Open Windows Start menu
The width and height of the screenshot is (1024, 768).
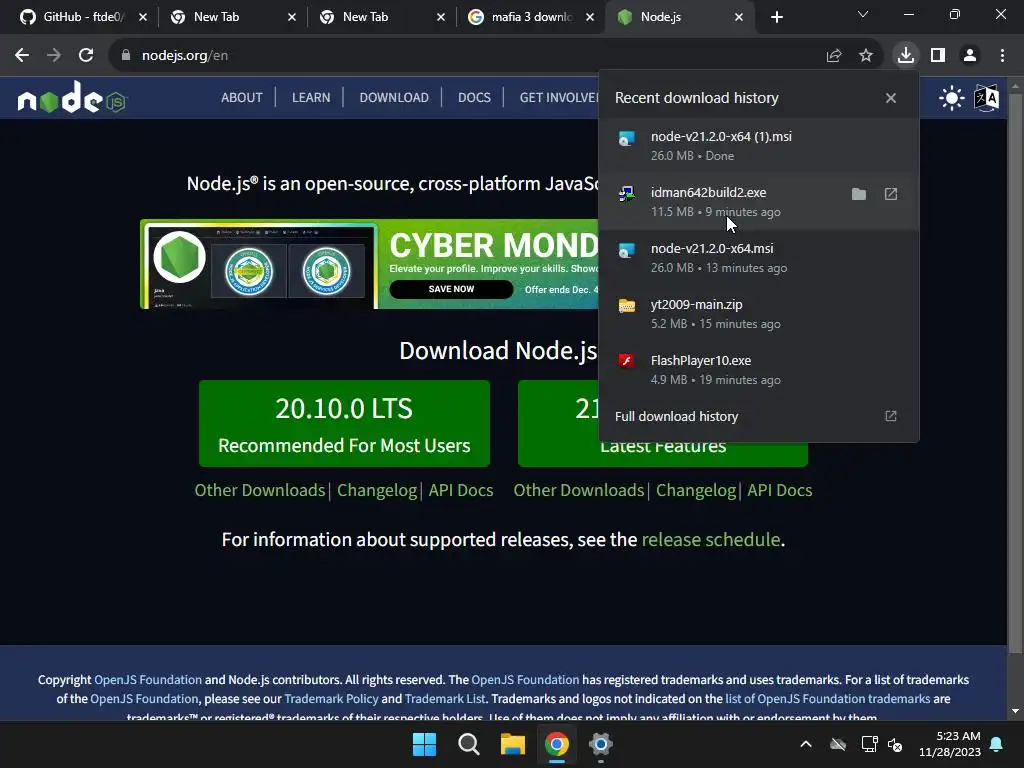(424, 744)
